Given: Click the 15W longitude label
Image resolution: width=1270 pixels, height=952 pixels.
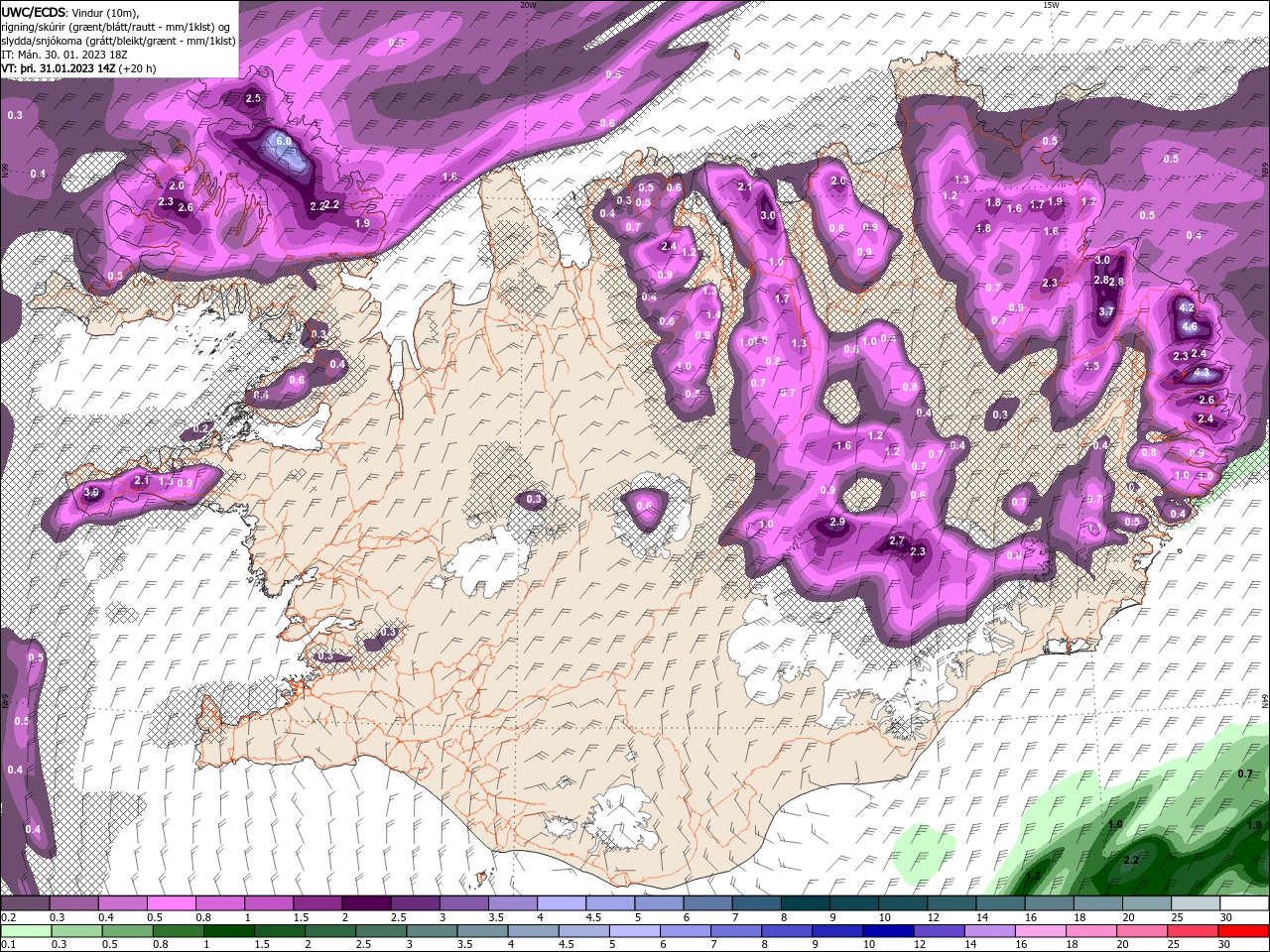Looking at the screenshot, I should tap(1051, 4).
